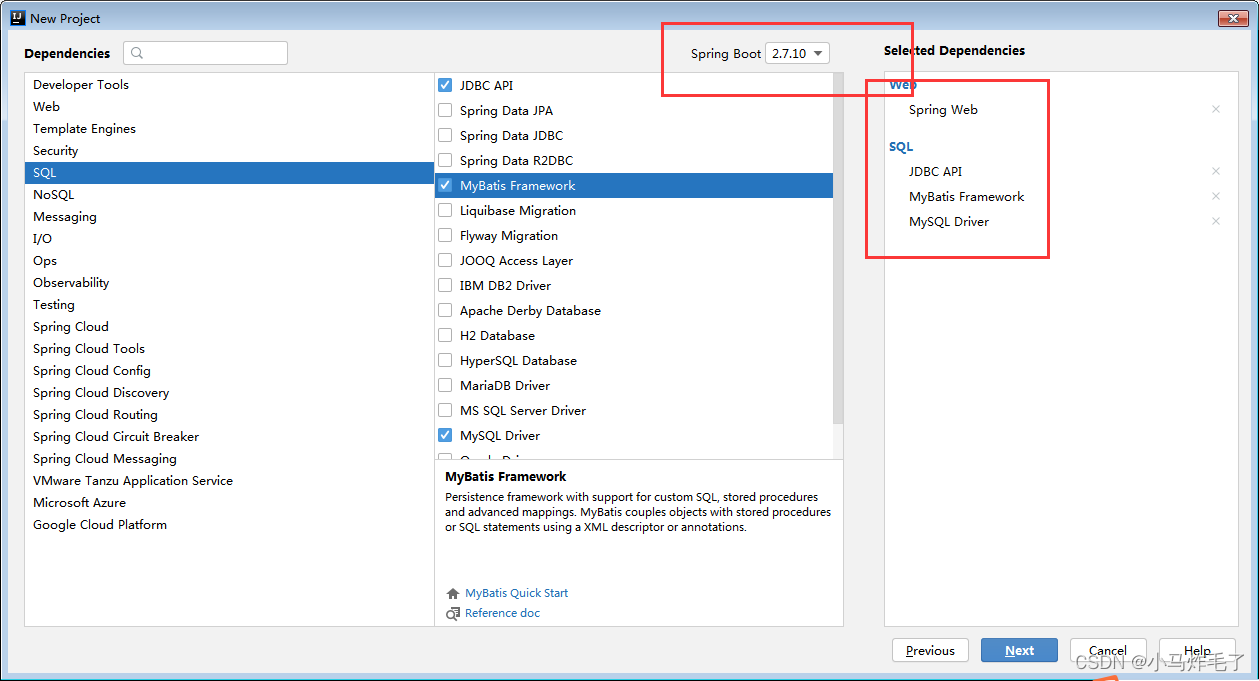Uncheck the MyBatis Framework checkbox

pos(446,185)
